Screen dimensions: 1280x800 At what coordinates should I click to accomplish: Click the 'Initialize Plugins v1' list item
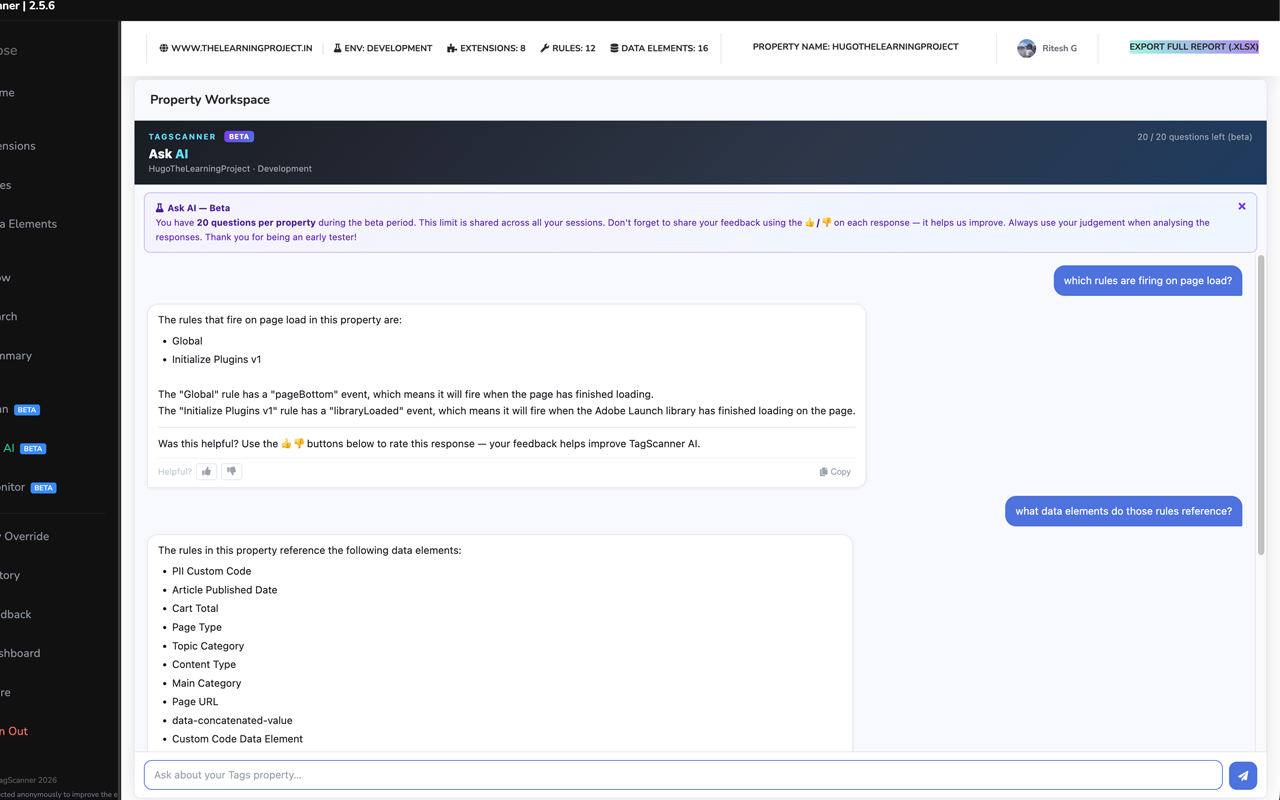tap(216, 359)
